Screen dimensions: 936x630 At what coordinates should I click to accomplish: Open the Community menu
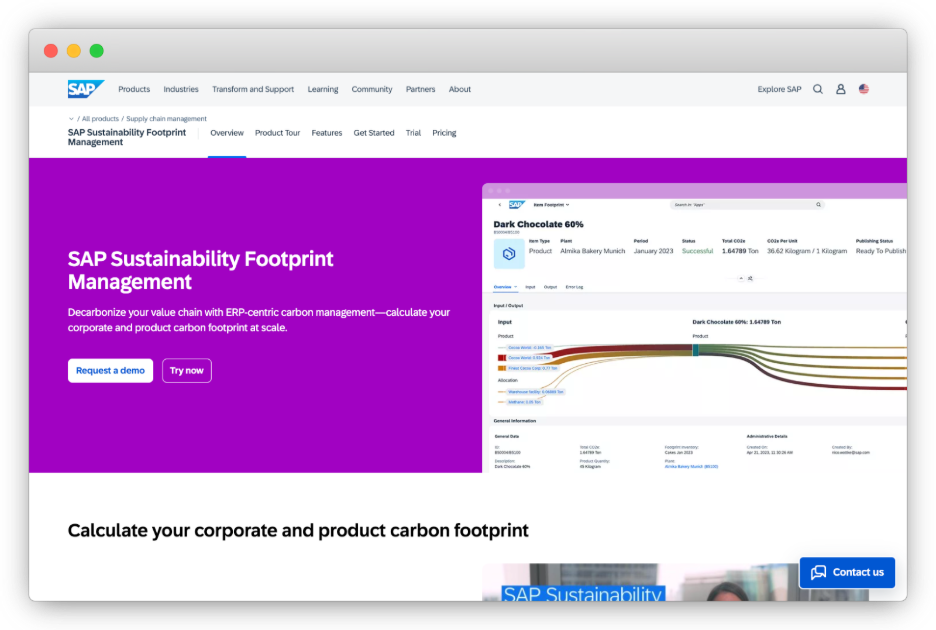click(372, 89)
